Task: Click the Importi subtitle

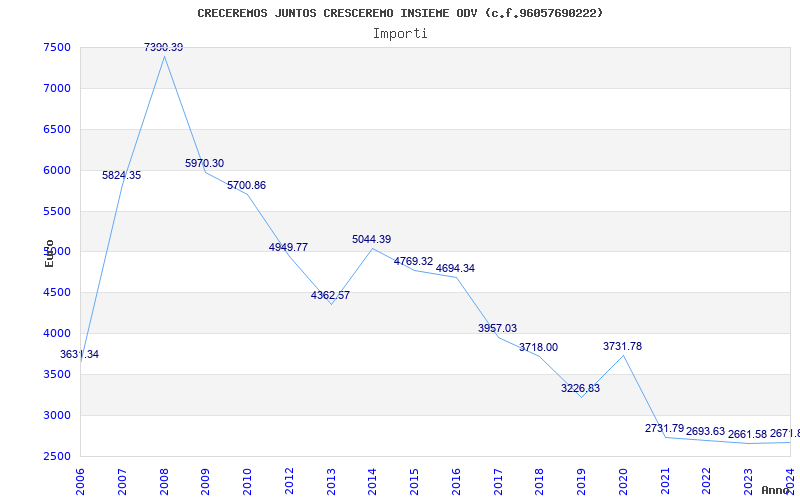Action: [400, 34]
